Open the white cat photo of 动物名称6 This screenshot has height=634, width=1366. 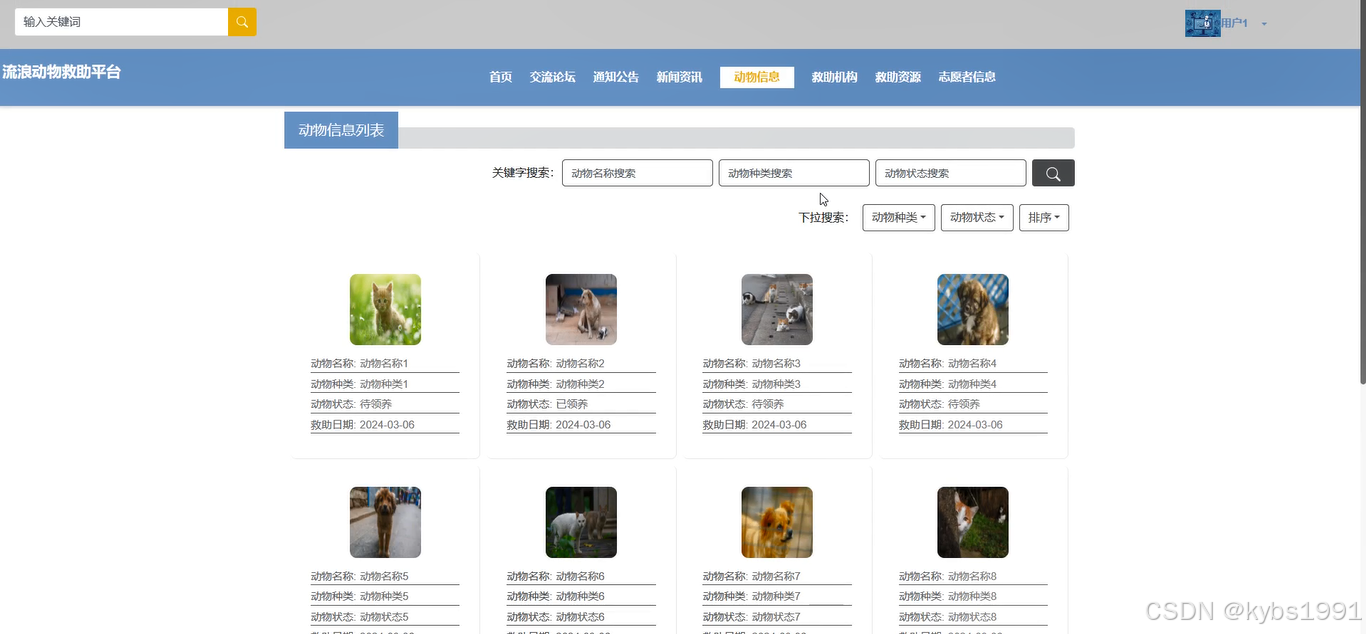click(x=581, y=522)
